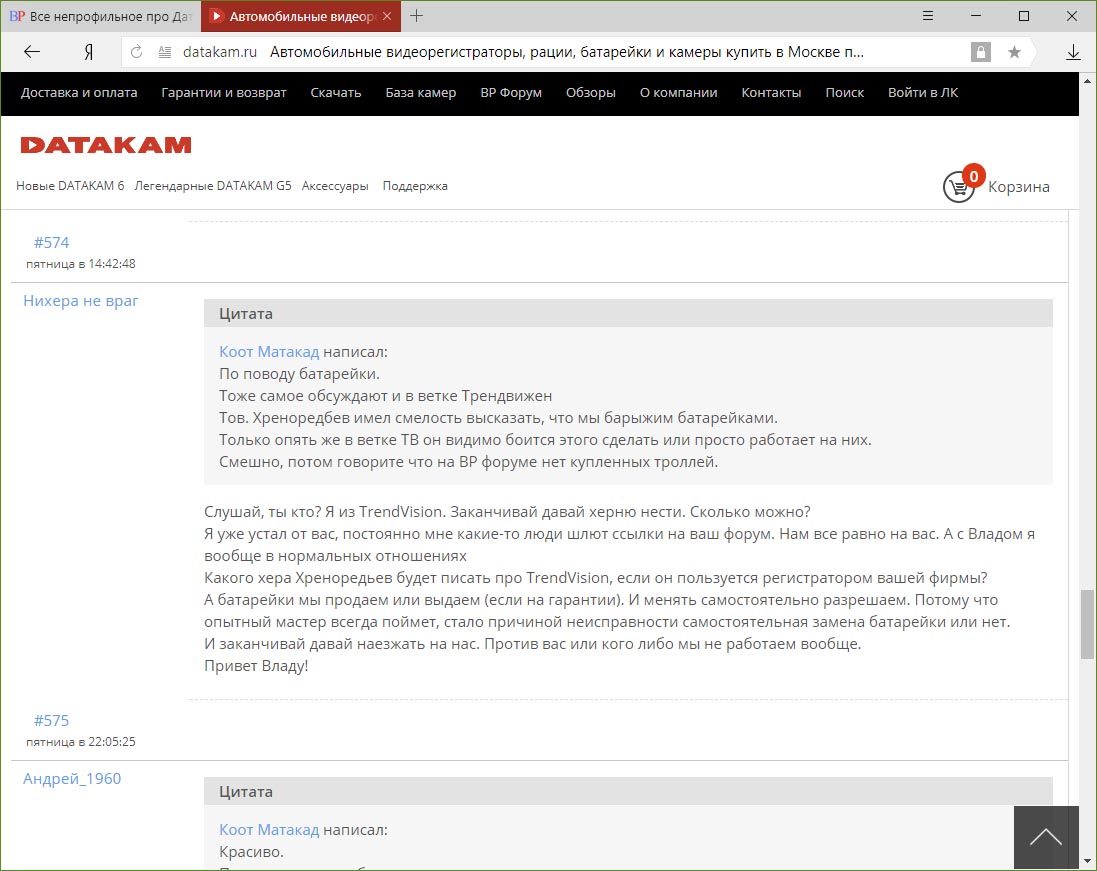Click the DATAKAM logo
This screenshot has width=1097, height=871.
click(x=106, y=145)
